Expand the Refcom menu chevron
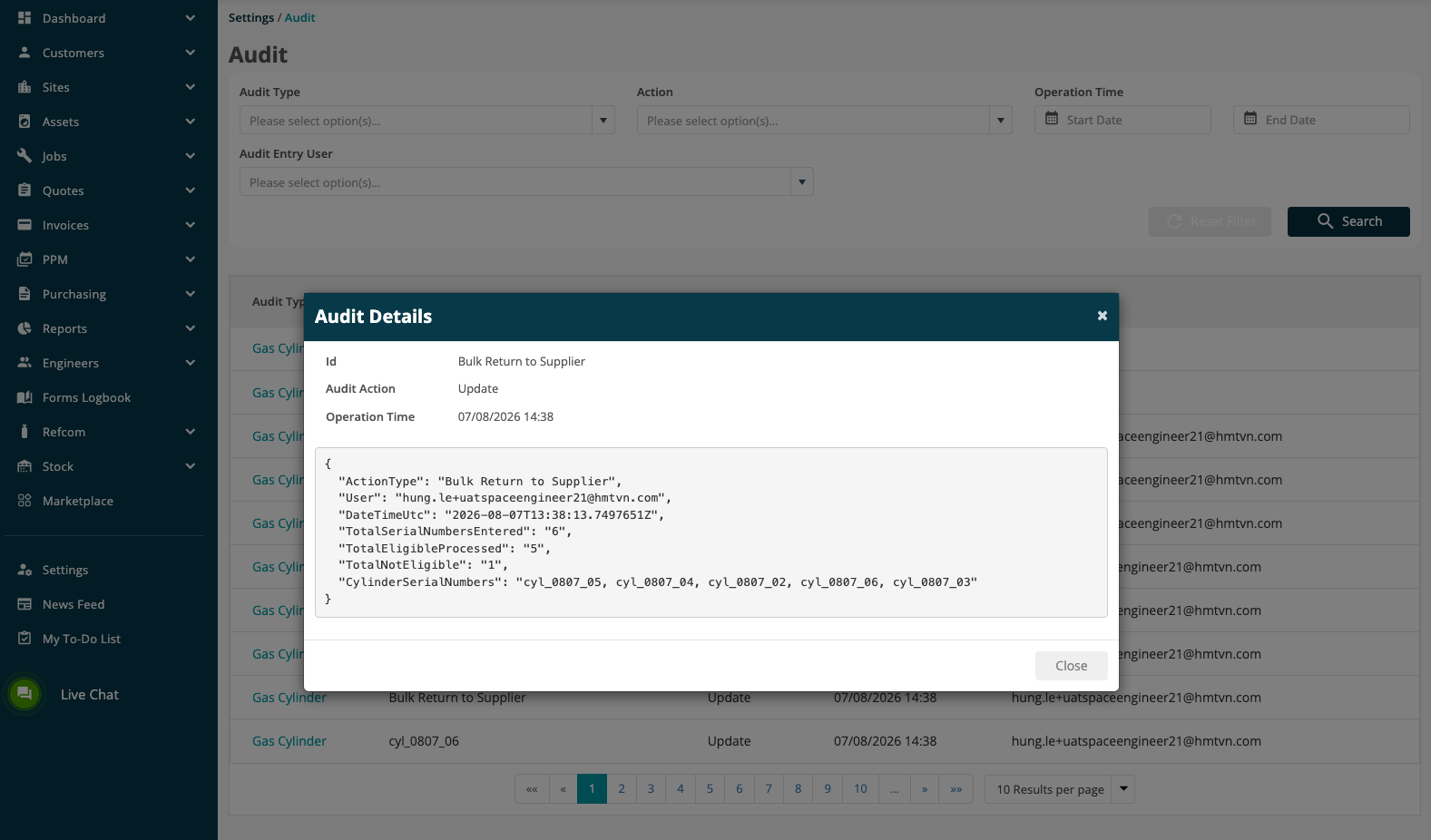1431x840 pixels. (191, 432)
